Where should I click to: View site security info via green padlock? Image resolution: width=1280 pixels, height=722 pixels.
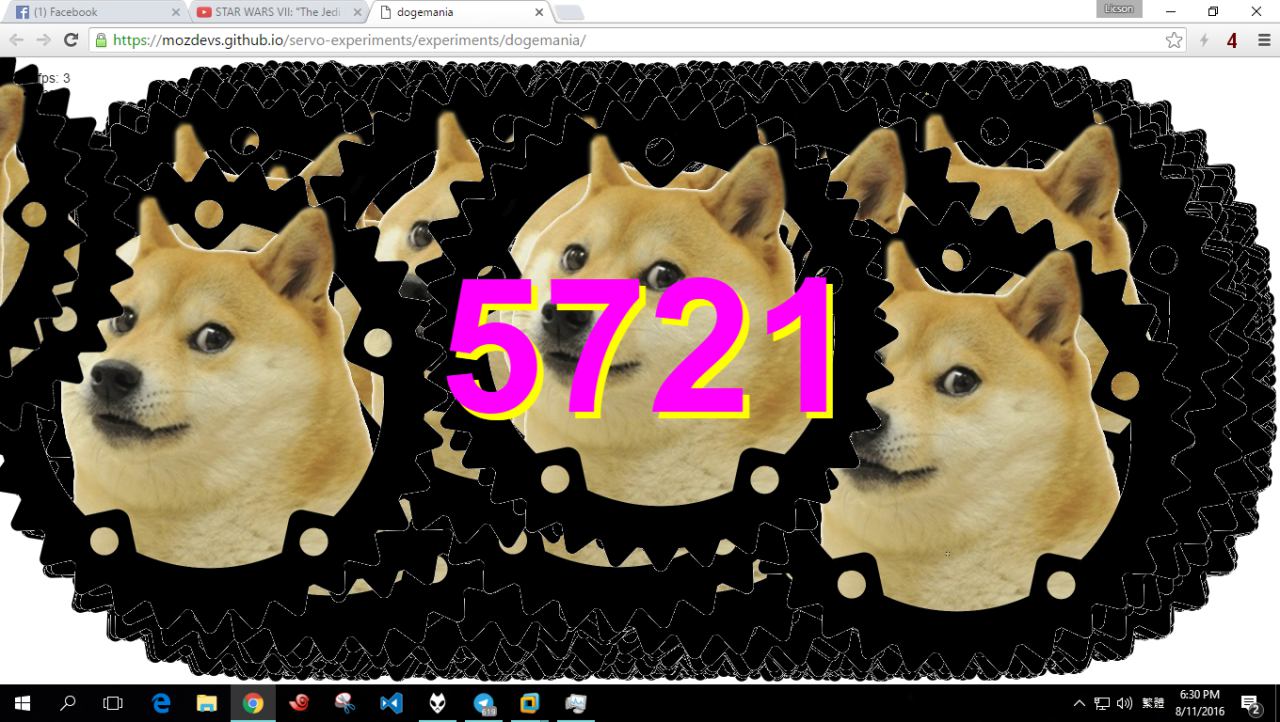[100, 40]
